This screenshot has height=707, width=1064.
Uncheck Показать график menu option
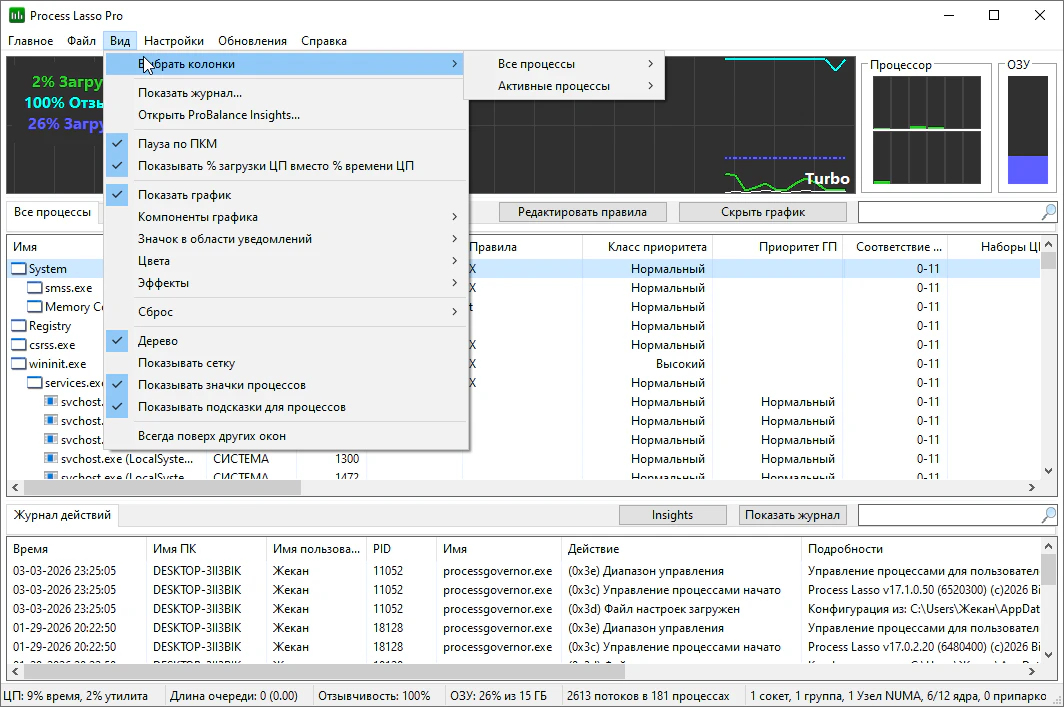click(184, 195)
